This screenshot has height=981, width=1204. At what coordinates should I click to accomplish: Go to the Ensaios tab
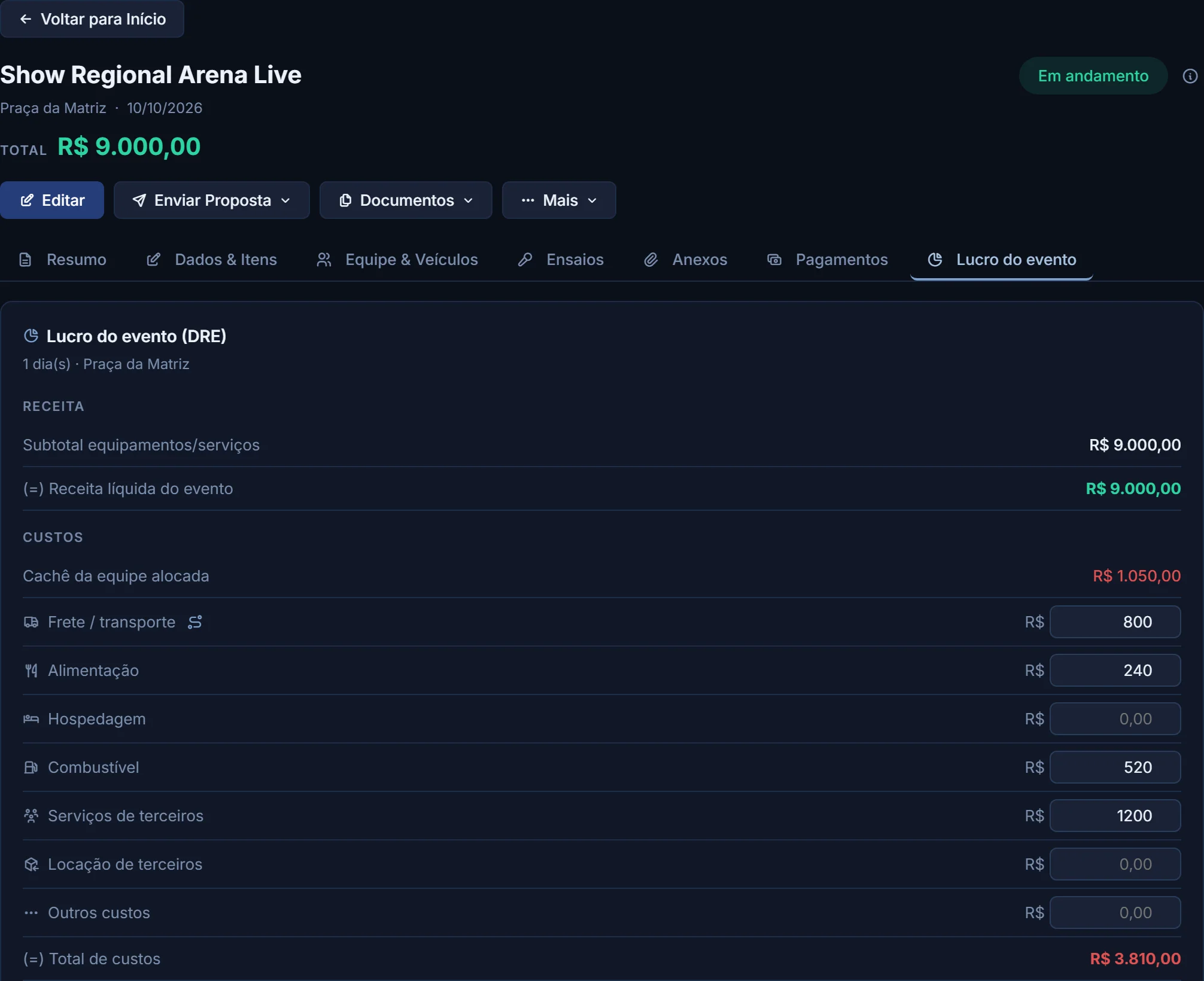pyautogui.click(x=561, y=260)
